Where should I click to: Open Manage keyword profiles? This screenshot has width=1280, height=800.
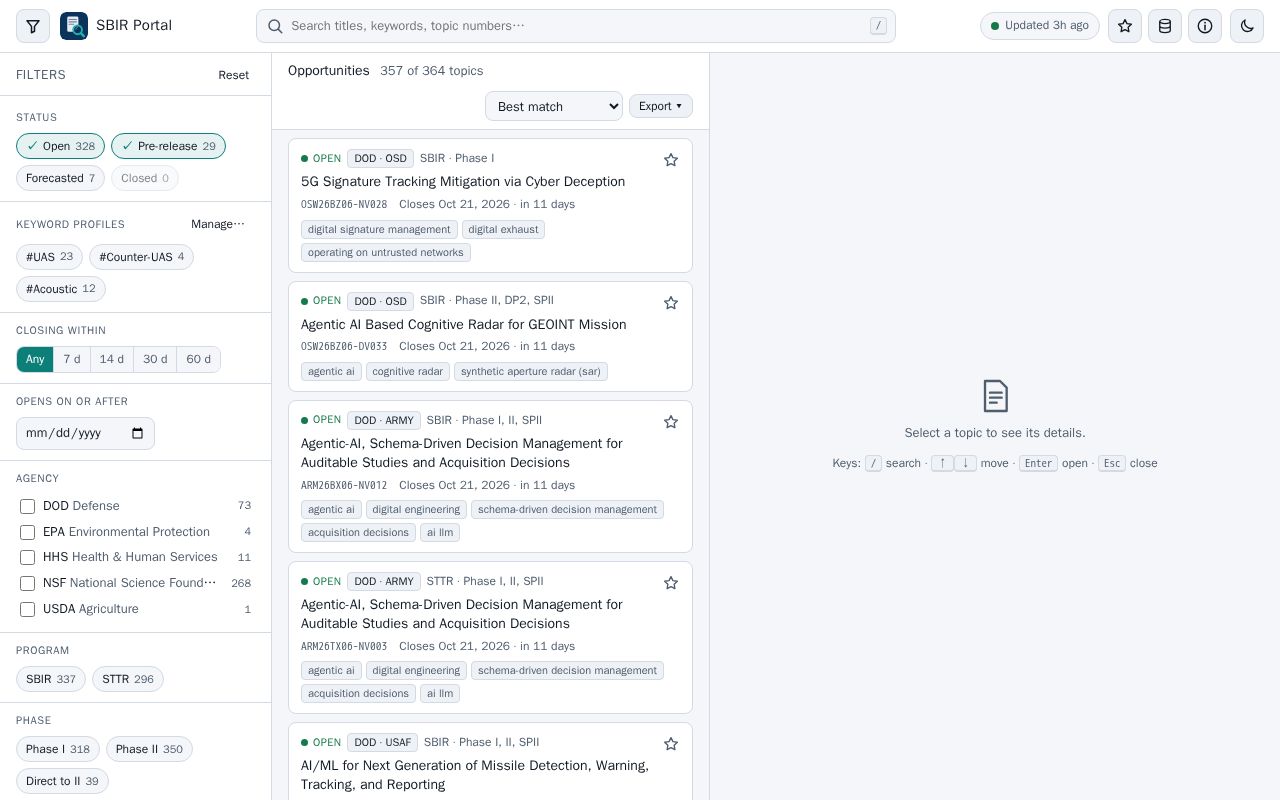(218, 224)
